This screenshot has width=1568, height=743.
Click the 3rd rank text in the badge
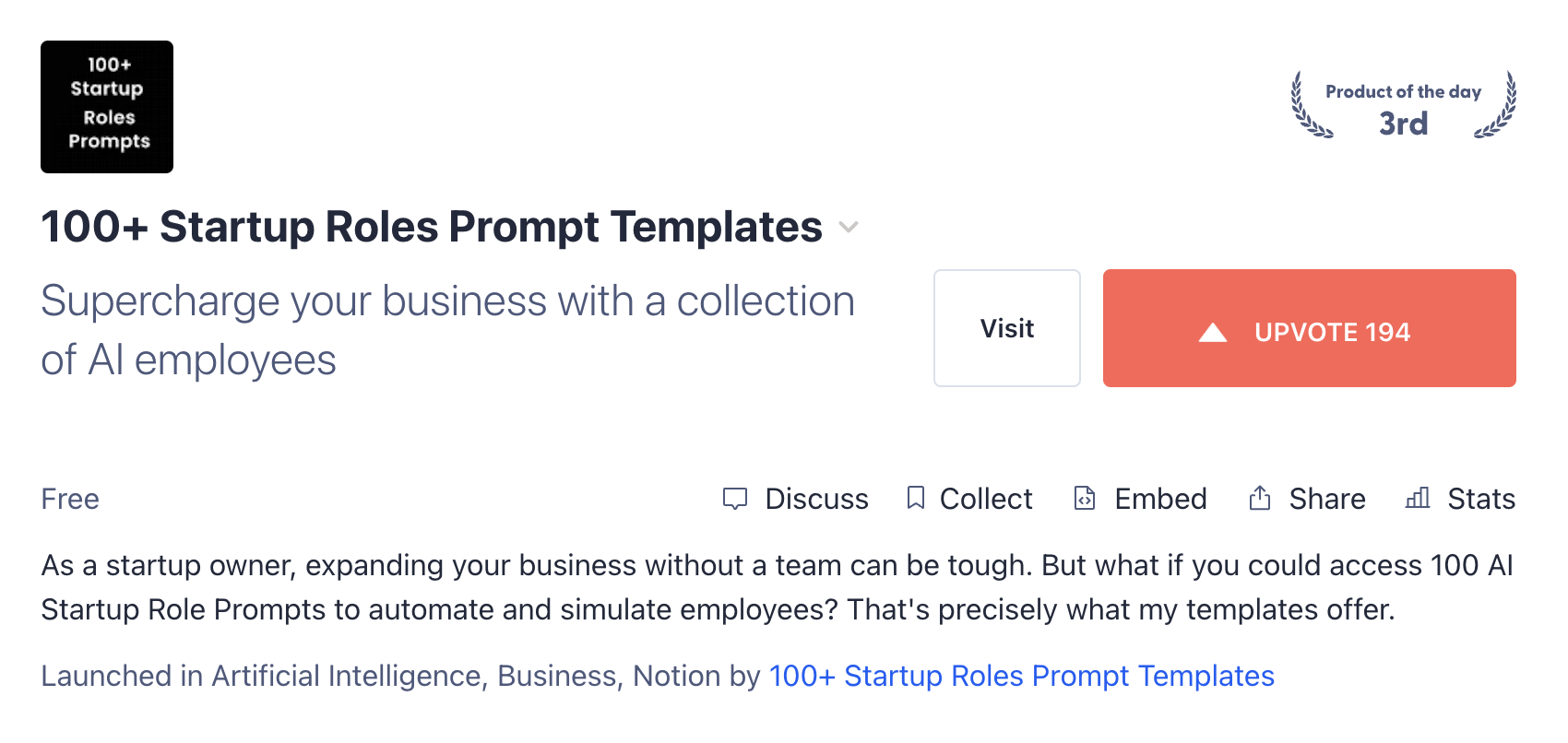1403,124
